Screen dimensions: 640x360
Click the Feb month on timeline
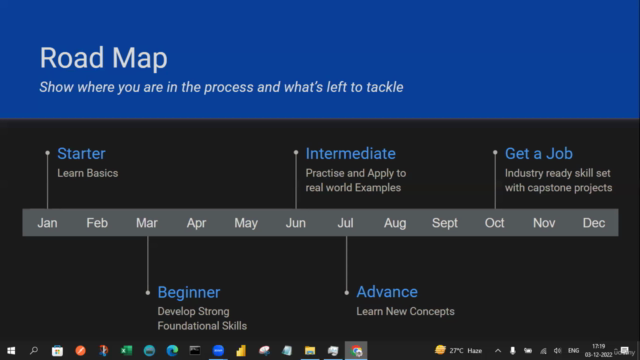(97, 223)
